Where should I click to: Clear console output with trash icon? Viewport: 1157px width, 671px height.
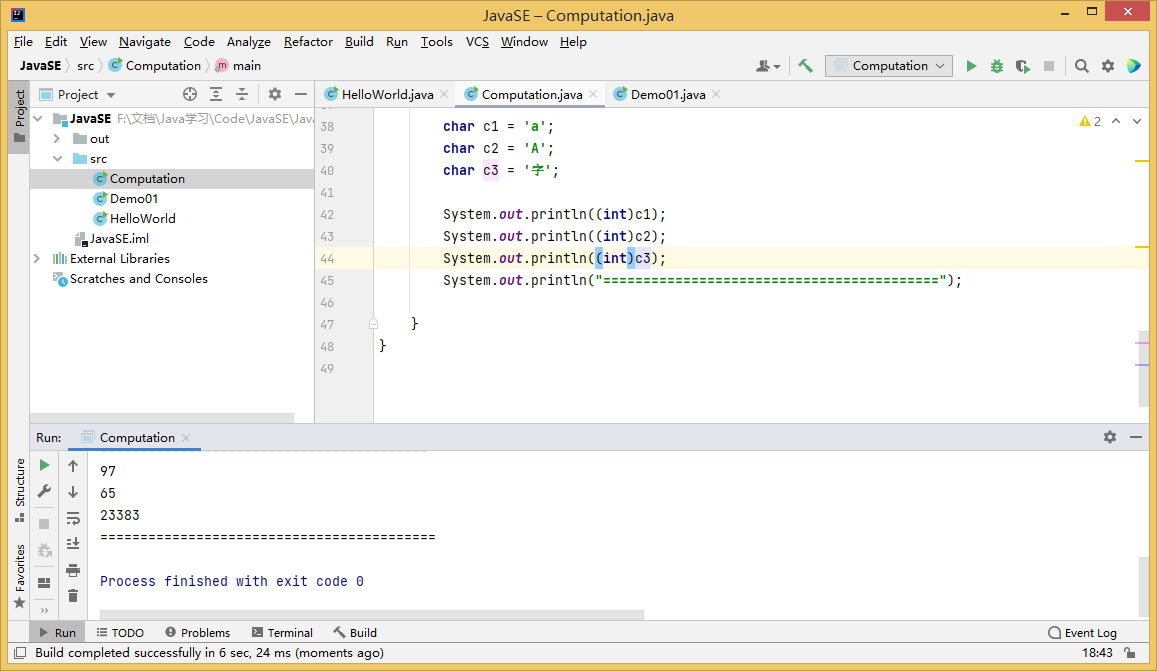pyautogui.click(x=73, y=596)
